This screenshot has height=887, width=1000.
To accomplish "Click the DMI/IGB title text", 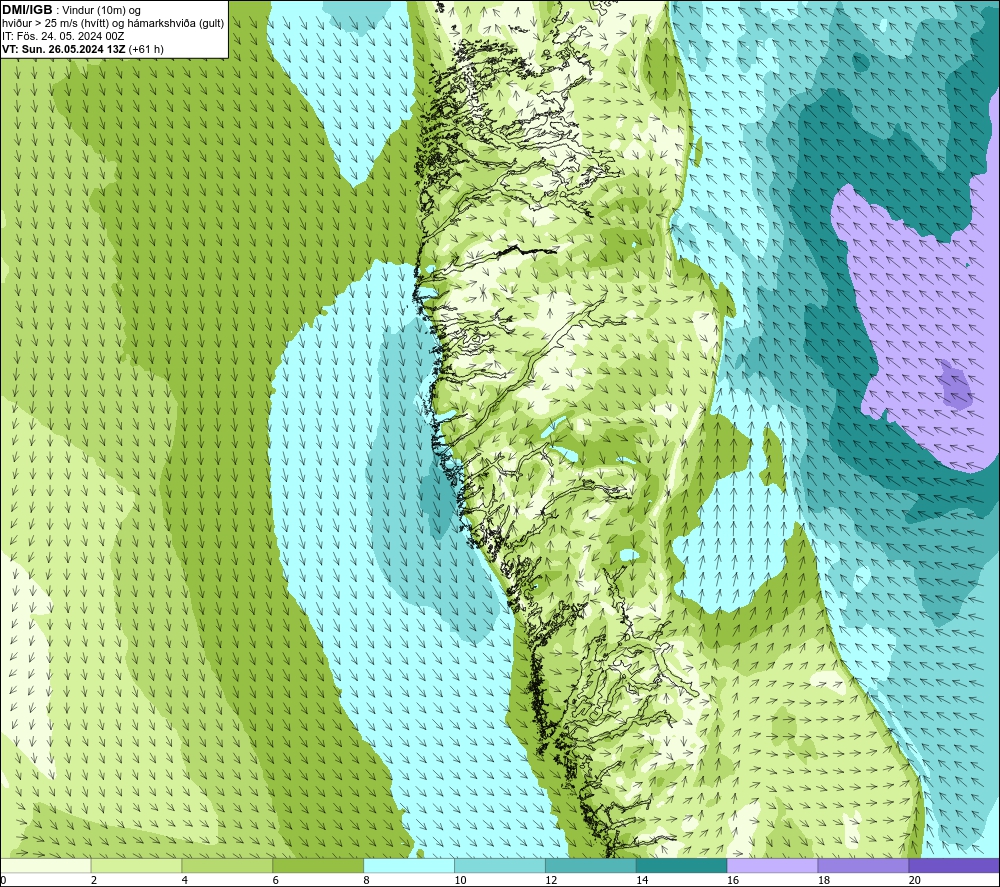I will coord(27,10).
